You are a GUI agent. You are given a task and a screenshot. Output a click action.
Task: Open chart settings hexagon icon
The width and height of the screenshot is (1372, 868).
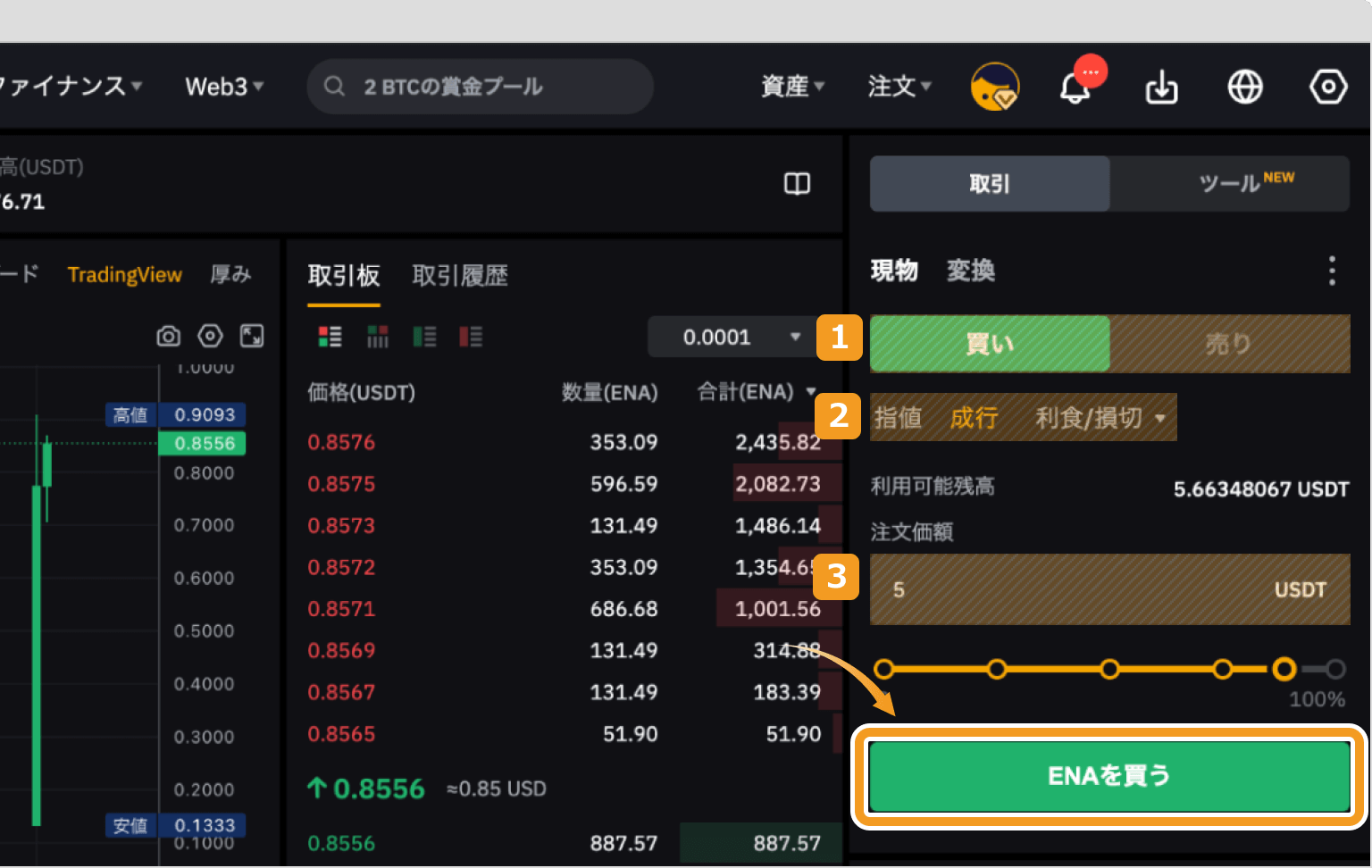210,336
